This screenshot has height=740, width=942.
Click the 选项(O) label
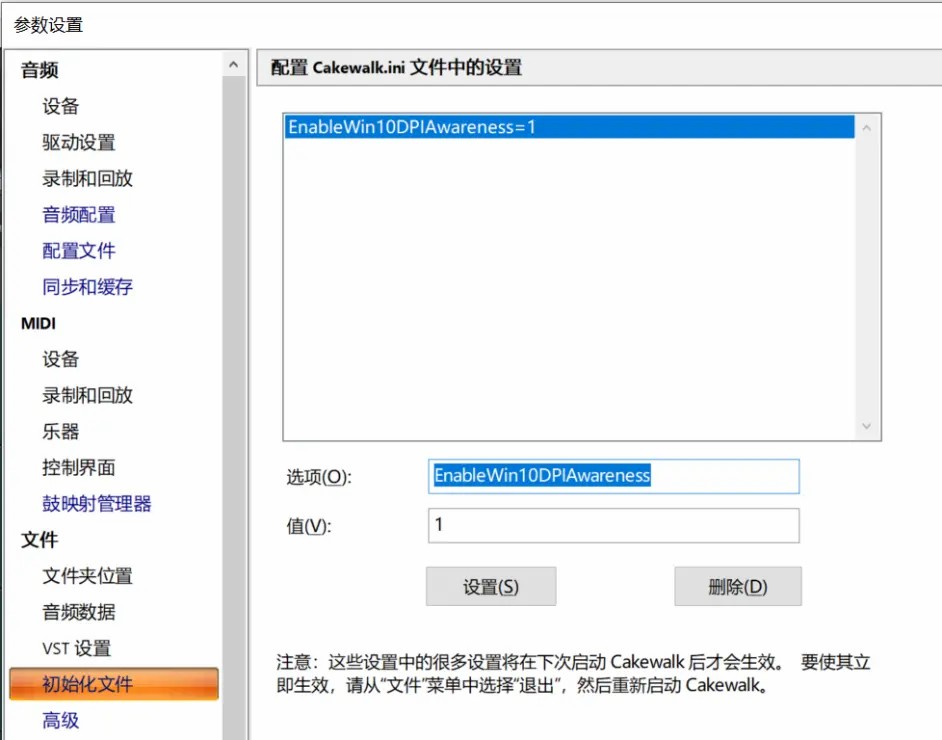pos(319,477)
